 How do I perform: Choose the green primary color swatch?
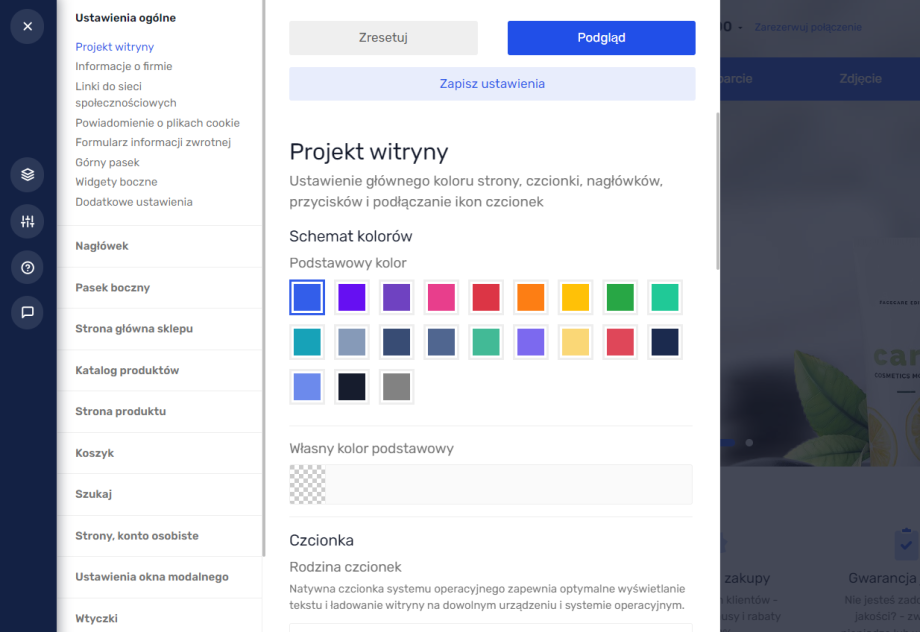click(x=620, y=297)
